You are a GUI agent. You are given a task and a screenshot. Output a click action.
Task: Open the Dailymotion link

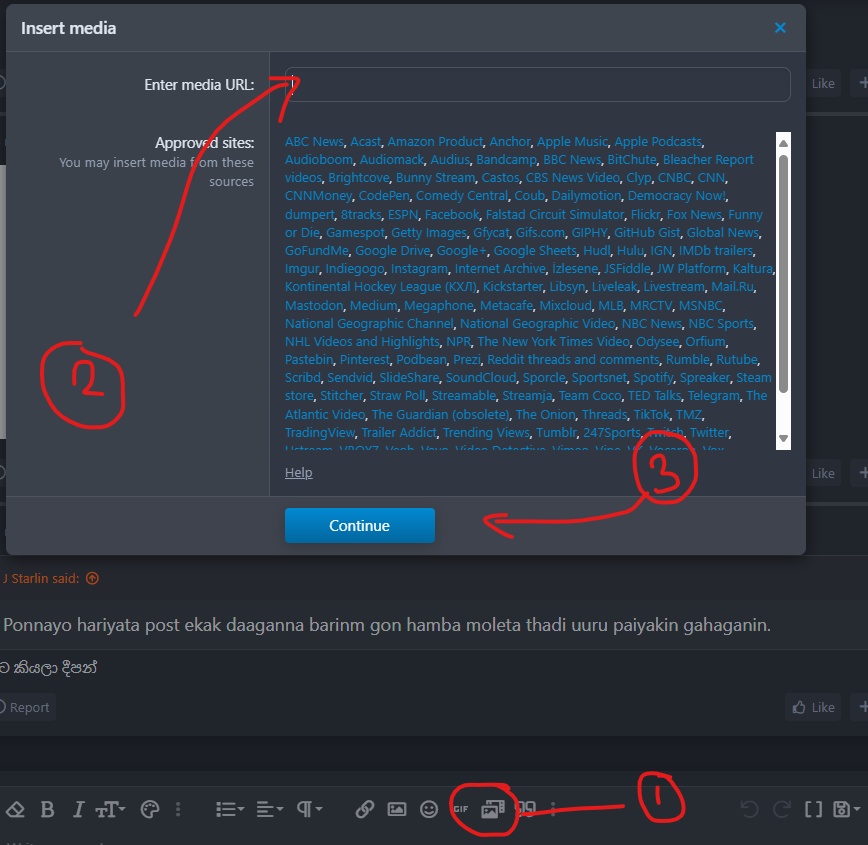tap(586, 195)
